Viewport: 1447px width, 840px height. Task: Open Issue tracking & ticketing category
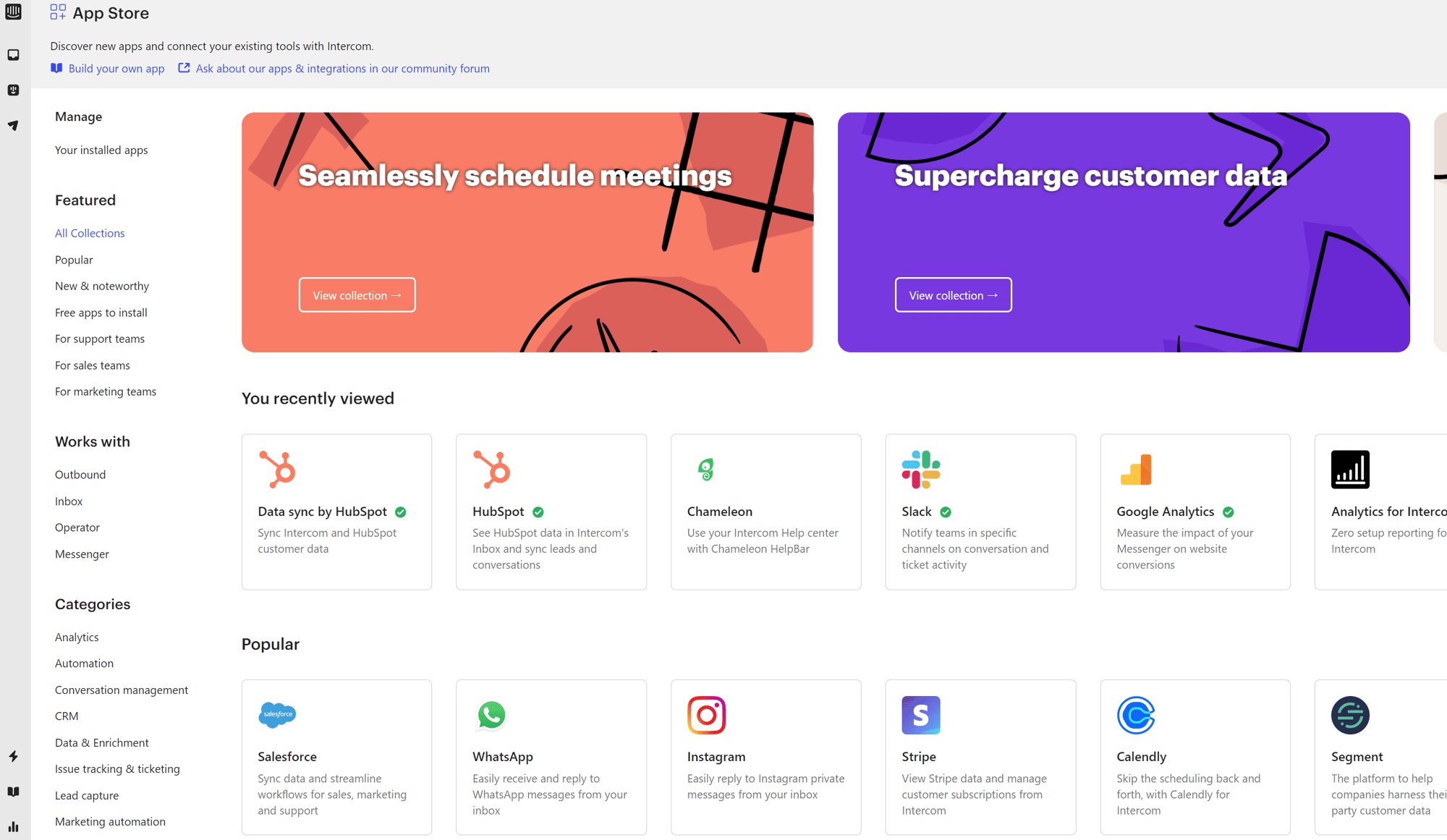(x=117, y=769)
